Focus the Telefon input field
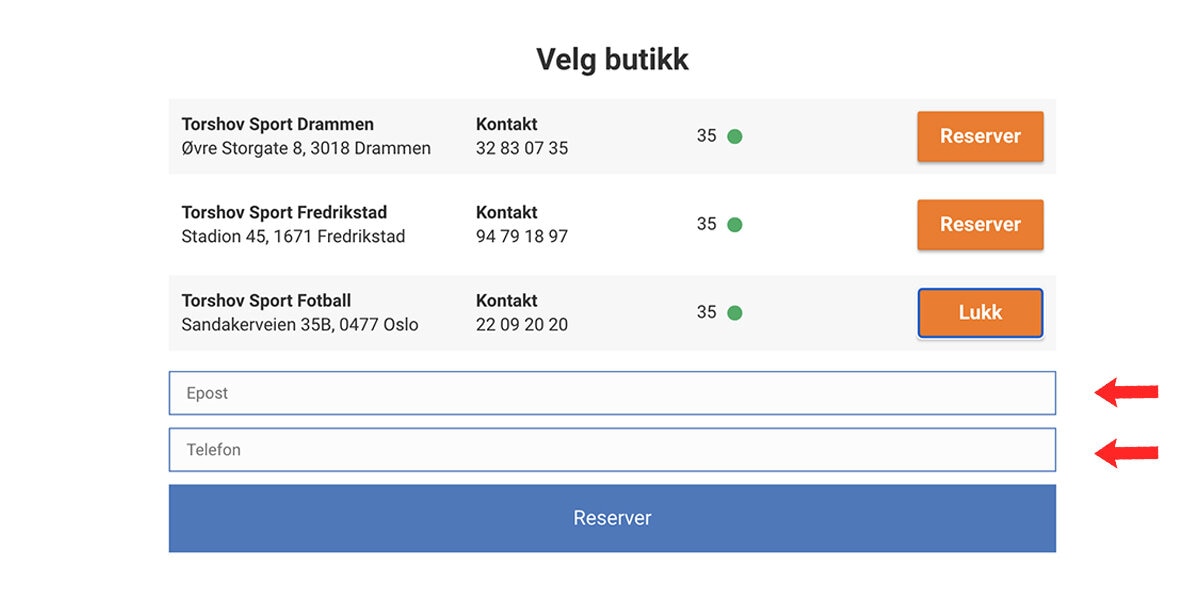The height and width of the screenshot is (600, 1200). (x=612, y=450)
